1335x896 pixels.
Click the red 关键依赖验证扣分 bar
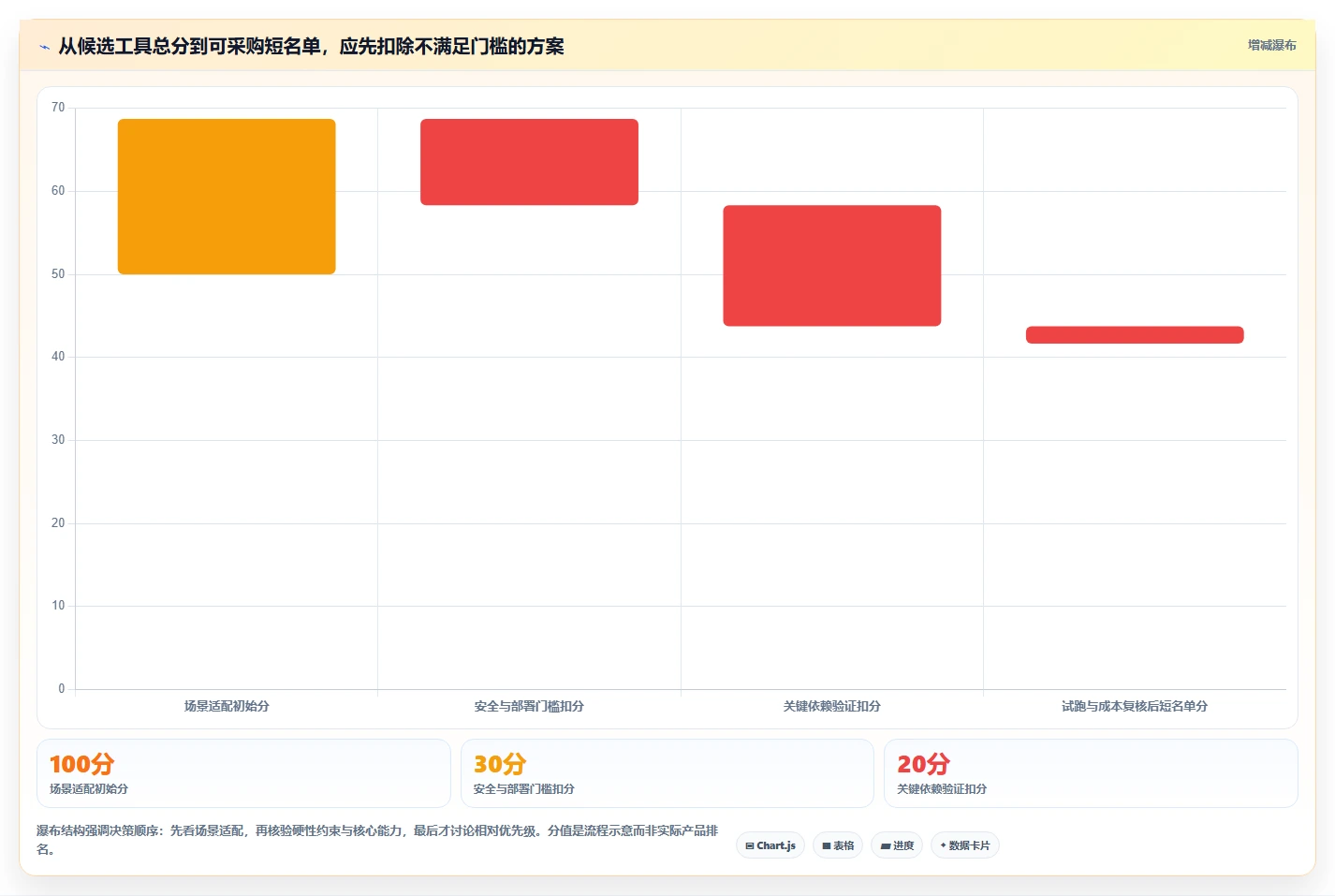(x=832, y=266)
